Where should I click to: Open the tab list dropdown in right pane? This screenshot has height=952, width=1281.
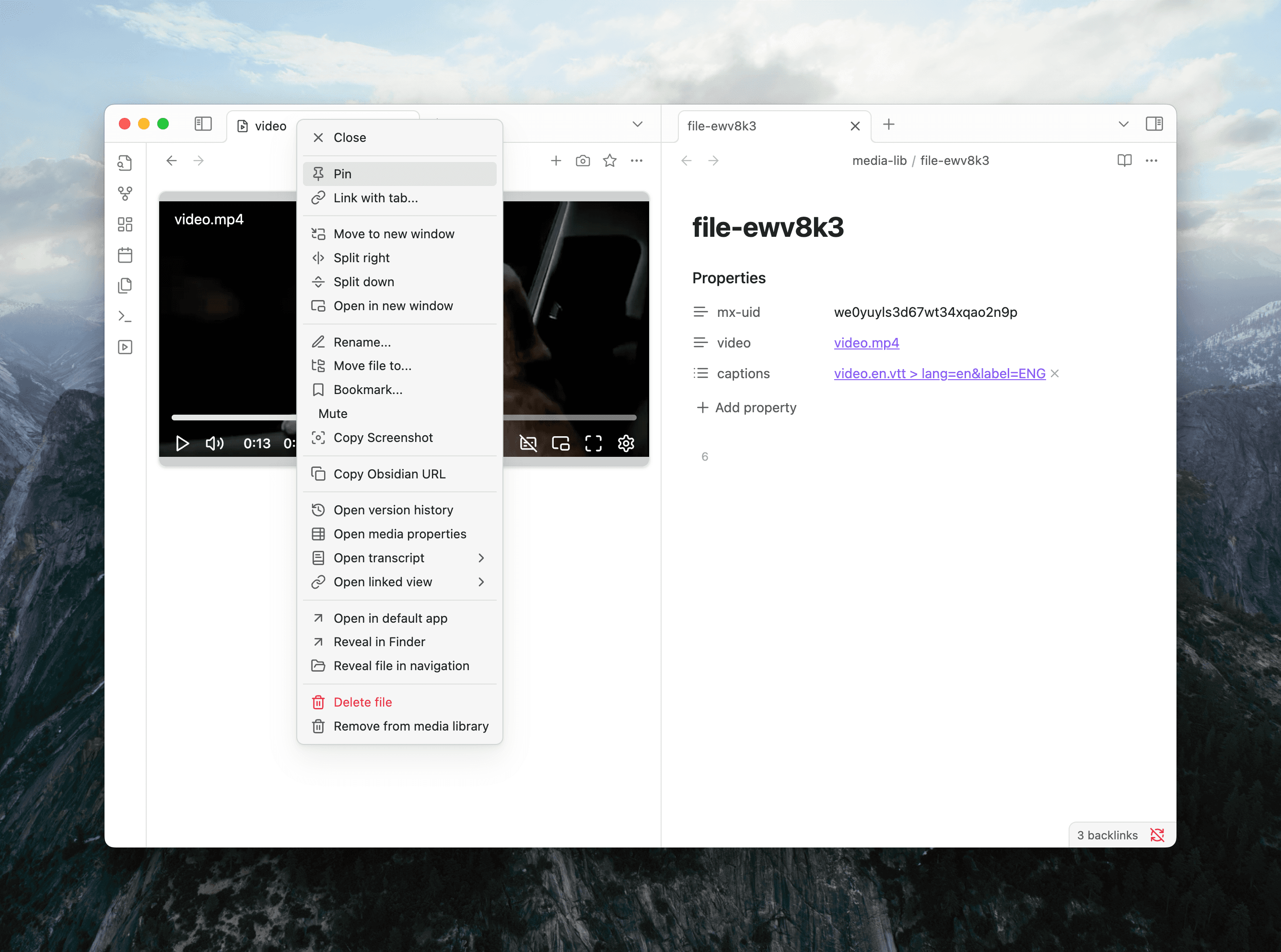(x=1123, y=125)
